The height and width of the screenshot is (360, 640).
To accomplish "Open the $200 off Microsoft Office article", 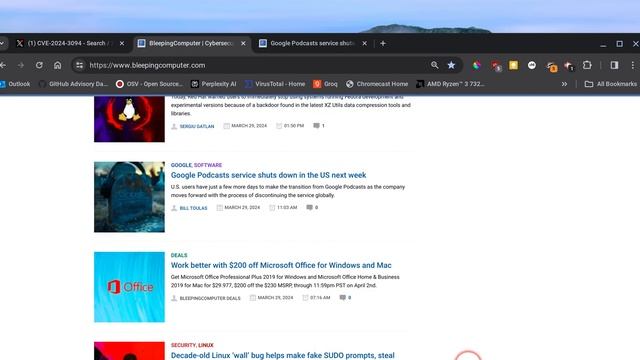I will [x=281, y=265].
